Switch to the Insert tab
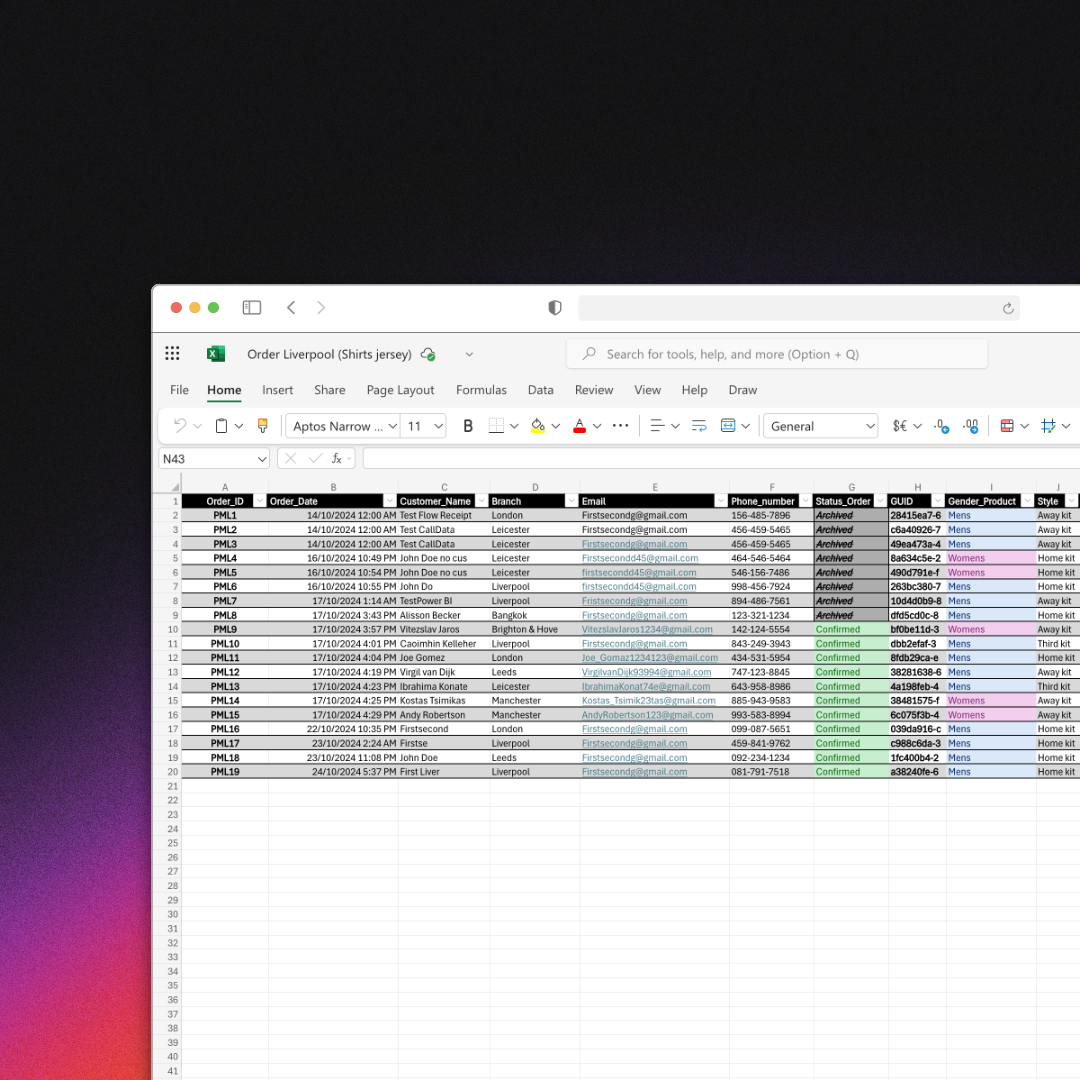 pos(278,390)
